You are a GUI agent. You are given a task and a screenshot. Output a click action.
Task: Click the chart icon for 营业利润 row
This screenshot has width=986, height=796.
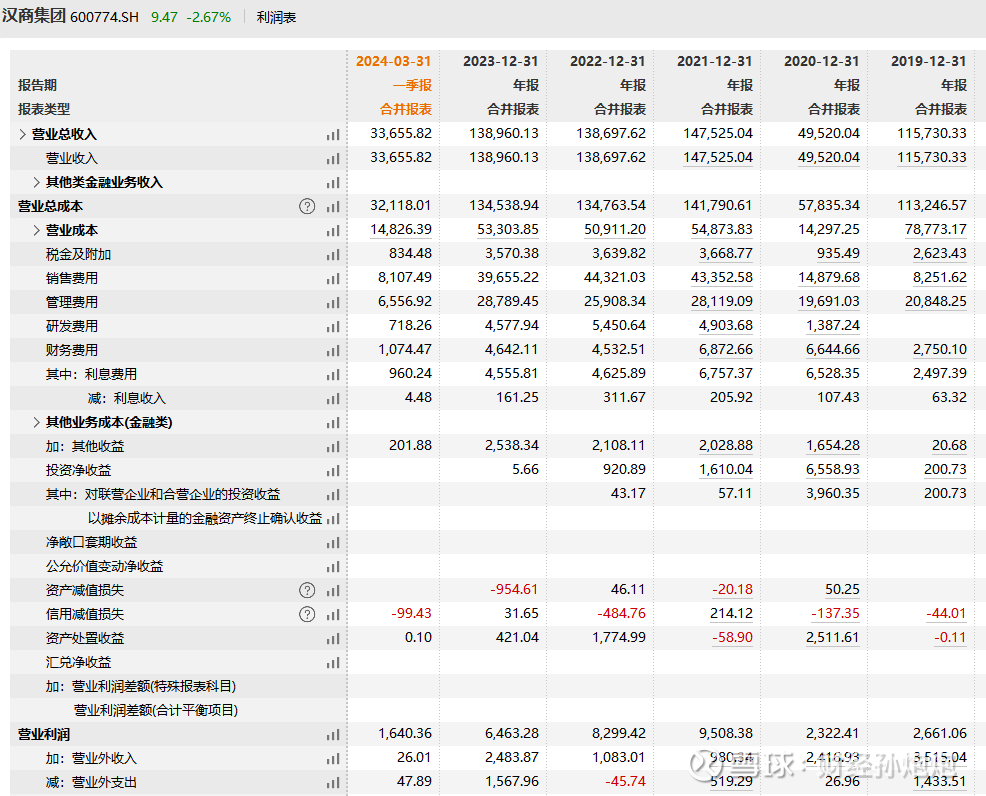pos(333,734)
